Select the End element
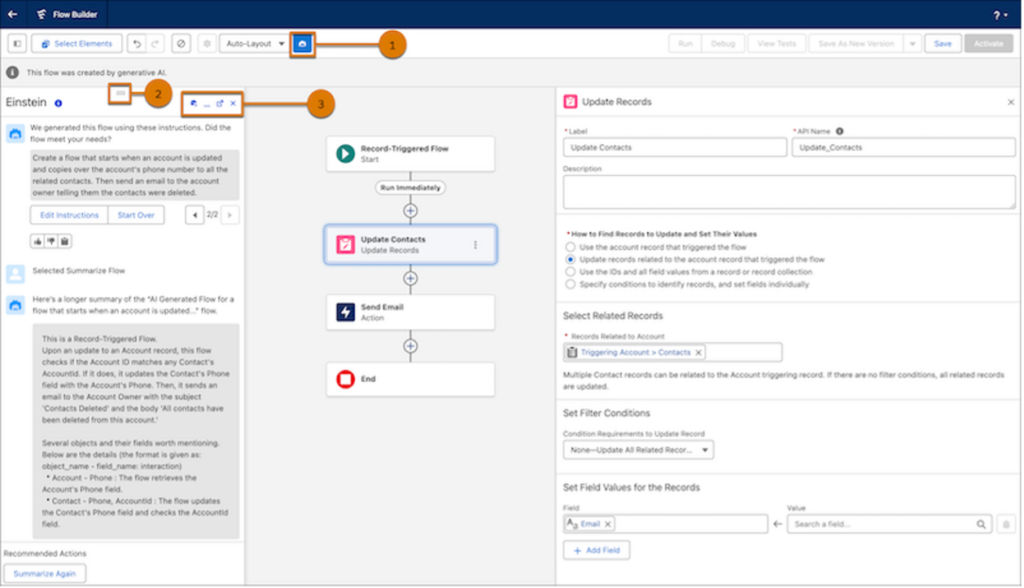The width and height of the screenshot is (1024, 588). [x=410, y=379]
